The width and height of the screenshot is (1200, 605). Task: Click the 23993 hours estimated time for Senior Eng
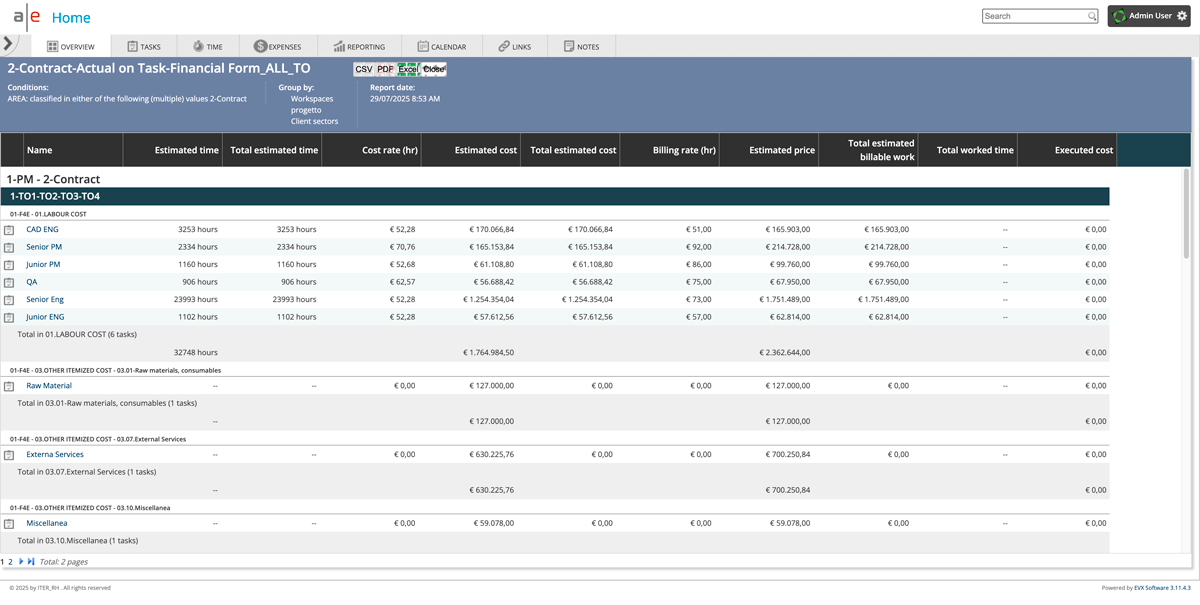(195, 299)
